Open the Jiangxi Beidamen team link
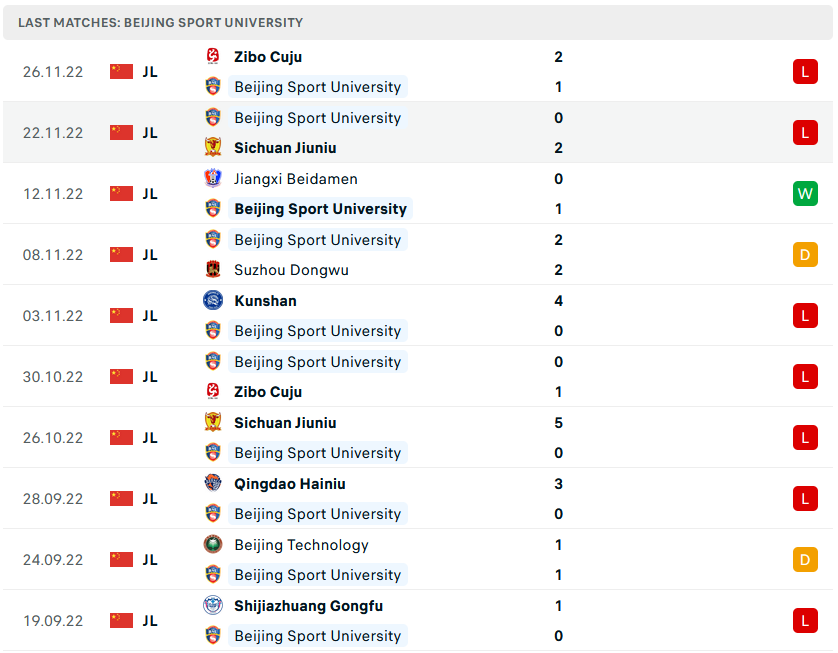This screenshot has height=653, width=838. tap(295, 179)
